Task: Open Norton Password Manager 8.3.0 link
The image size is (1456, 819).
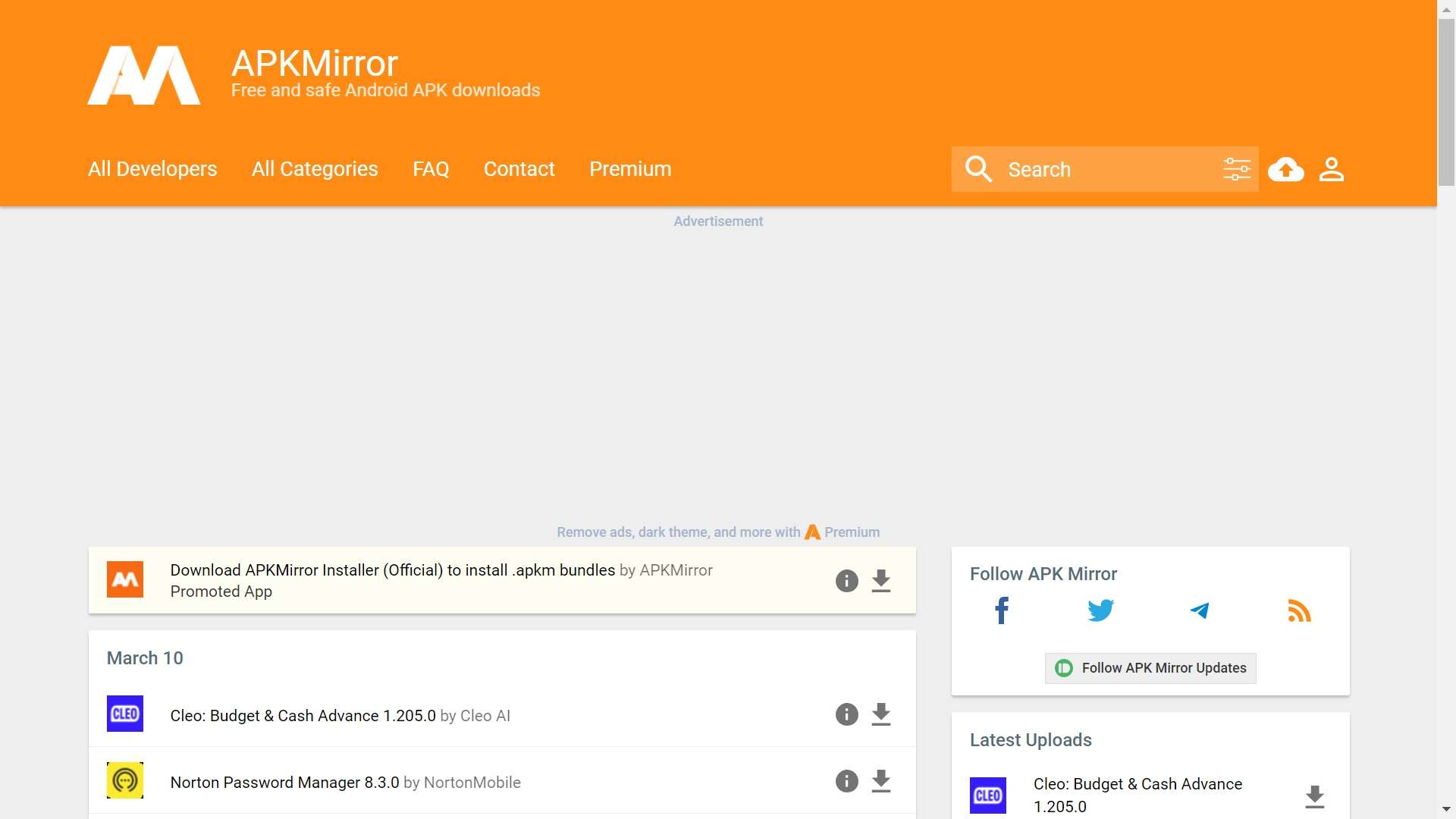Action: (285, 783)
